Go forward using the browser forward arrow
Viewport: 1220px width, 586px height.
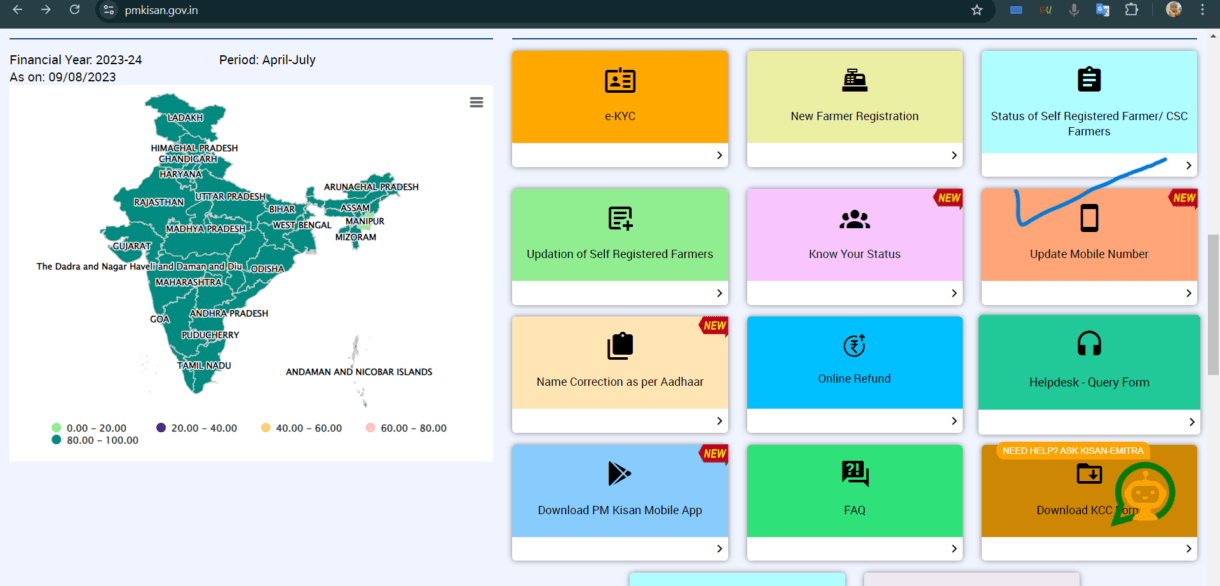point(46,10)
